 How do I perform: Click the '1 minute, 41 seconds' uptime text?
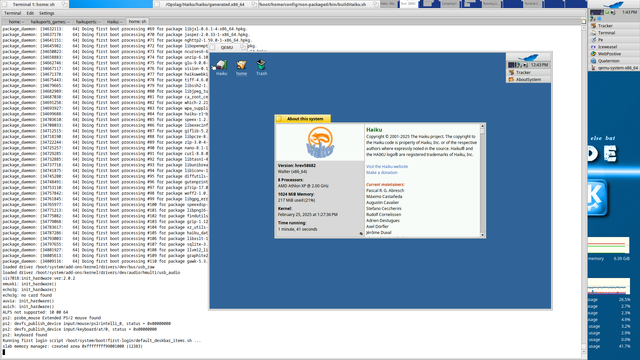(x=298, y=229)
